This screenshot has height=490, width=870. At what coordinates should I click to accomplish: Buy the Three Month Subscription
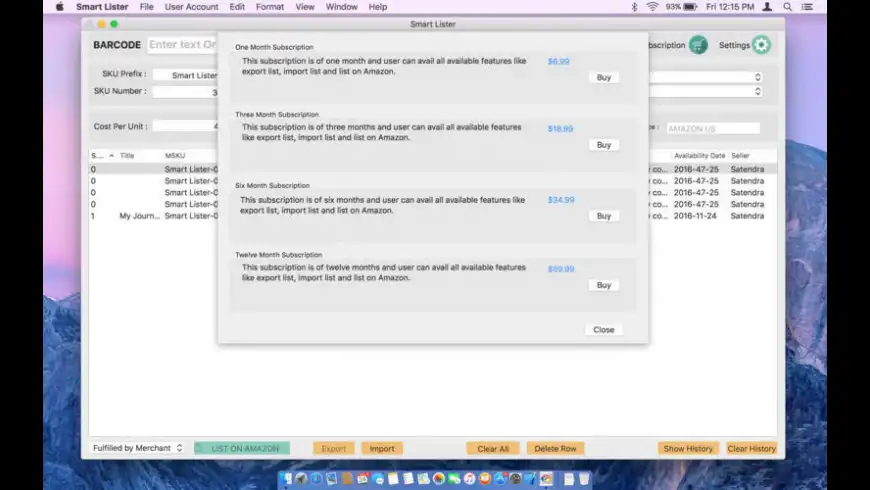click(604, 145)
